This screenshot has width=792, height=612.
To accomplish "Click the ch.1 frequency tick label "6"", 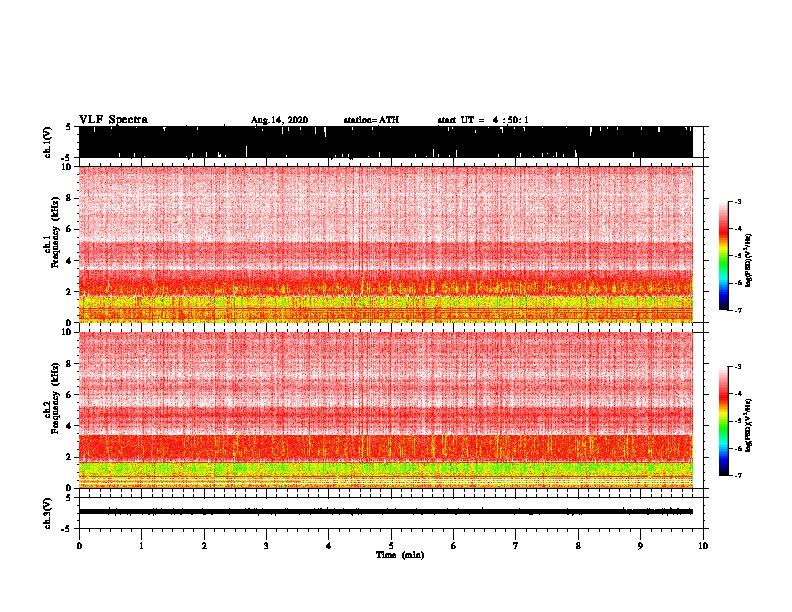I will [x=68, y=229].
